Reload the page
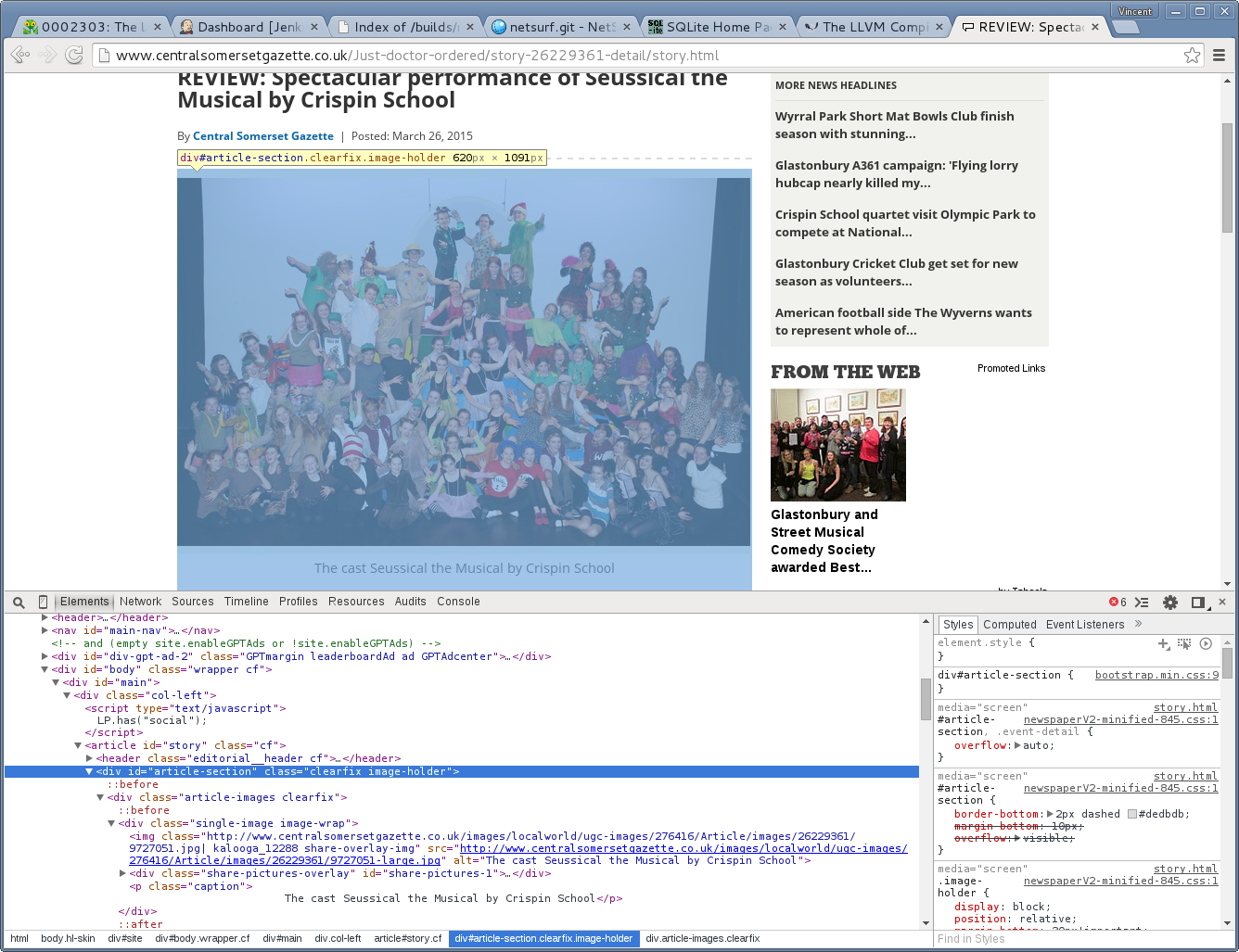The height and width of the screenshot is (952, 1239). 74,56
